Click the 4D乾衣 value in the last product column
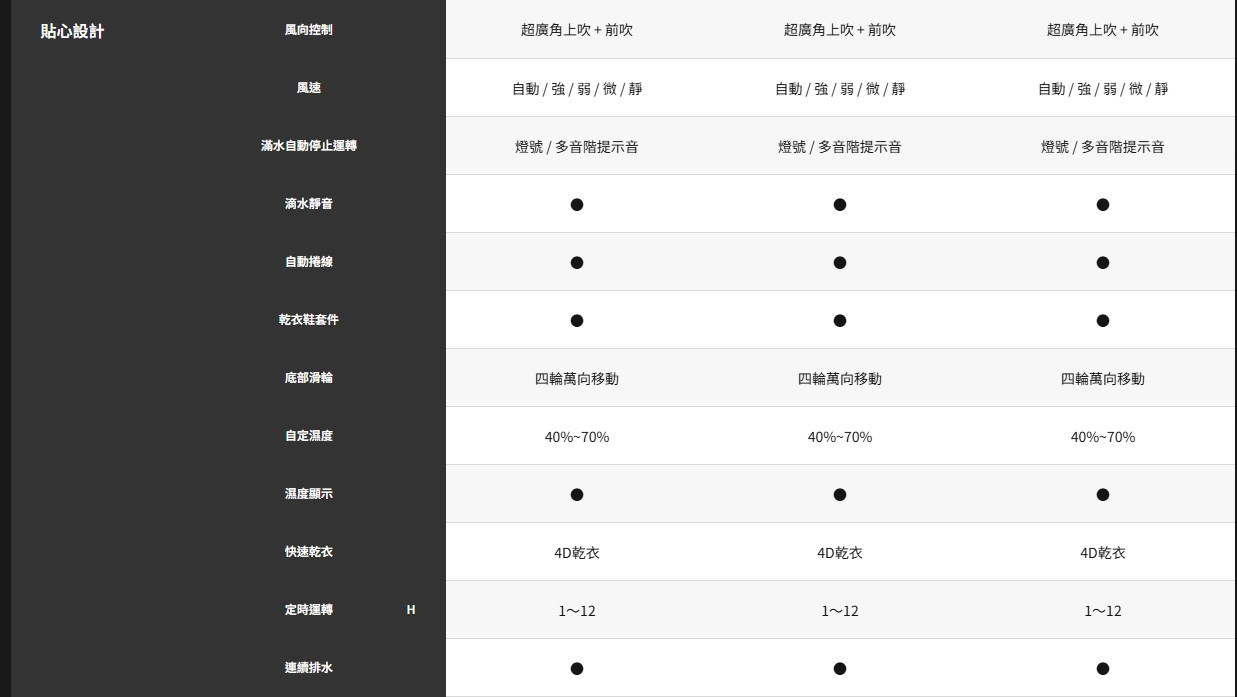Screen dimensions: 1237x697 [1103, 553]
